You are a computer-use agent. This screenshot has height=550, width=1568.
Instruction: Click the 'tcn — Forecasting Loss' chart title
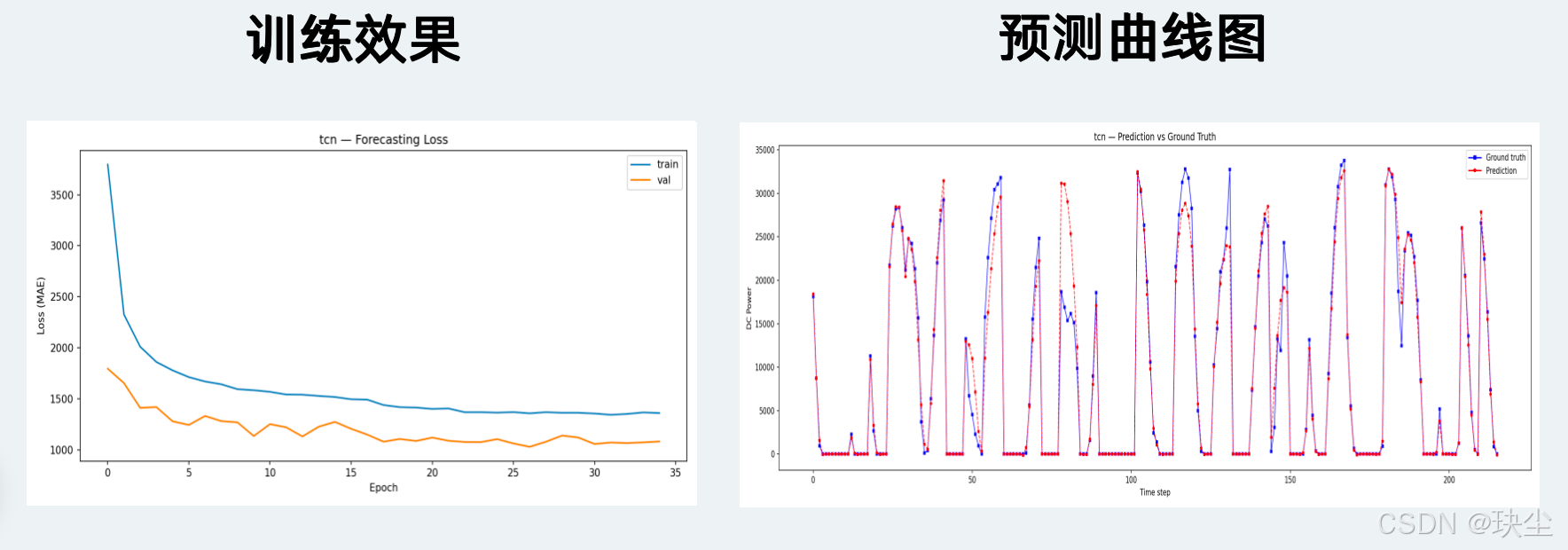383,139
